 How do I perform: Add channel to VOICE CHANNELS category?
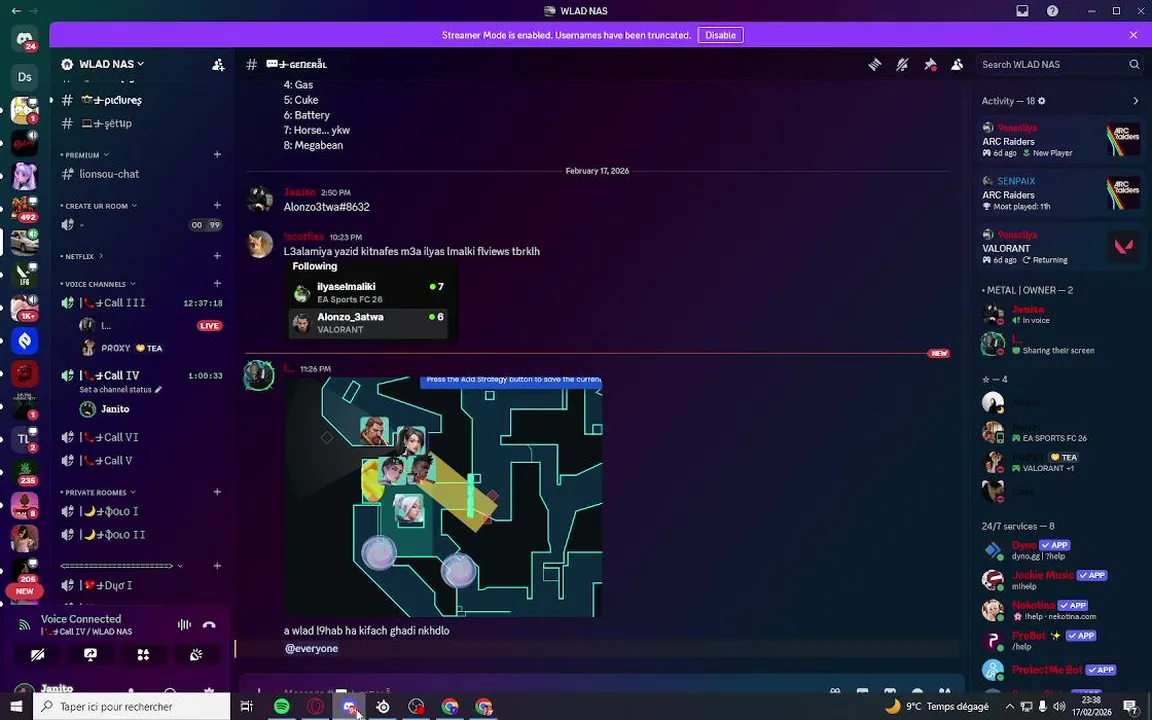(x=217, y=283)
